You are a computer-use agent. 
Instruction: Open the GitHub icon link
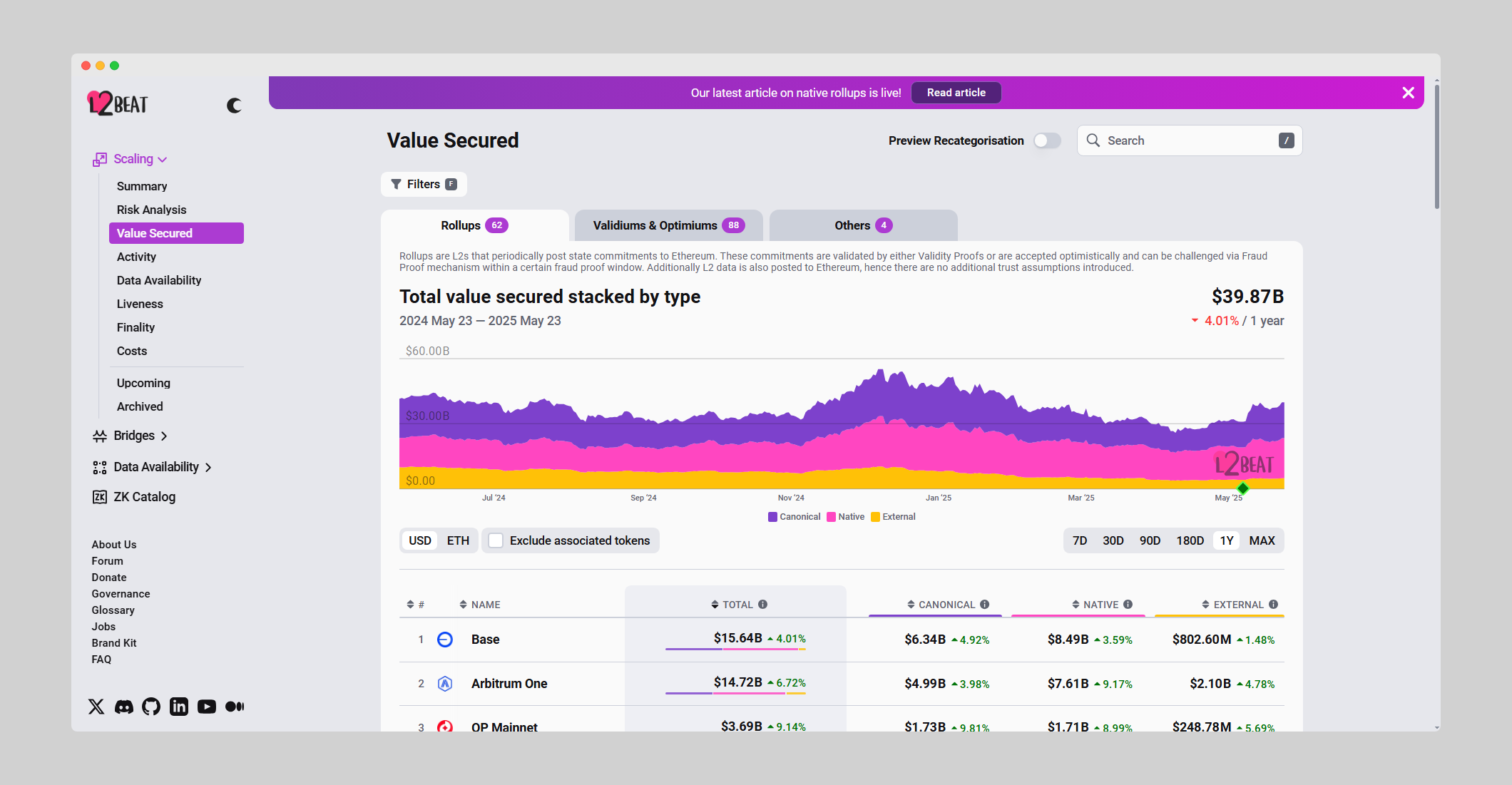coord(151,707)
